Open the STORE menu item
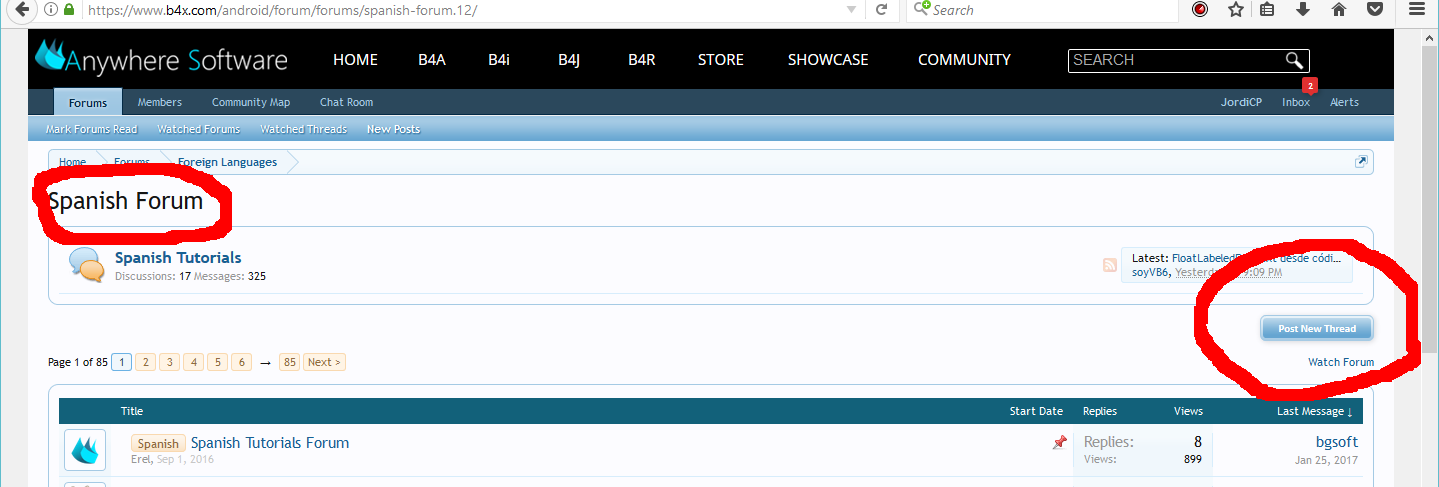Viewport: 1439px width, 487px height. [721, 60]
